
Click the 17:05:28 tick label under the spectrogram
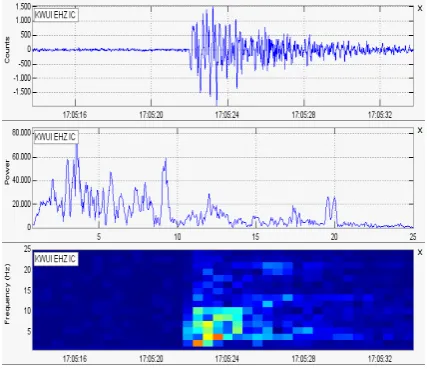(304, 359)
